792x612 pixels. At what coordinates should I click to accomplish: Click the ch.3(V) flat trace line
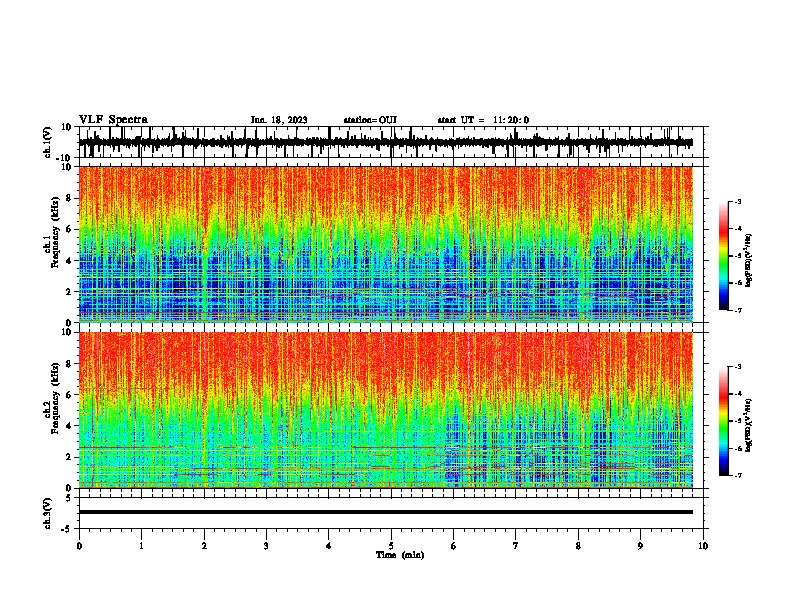point(386,512)
